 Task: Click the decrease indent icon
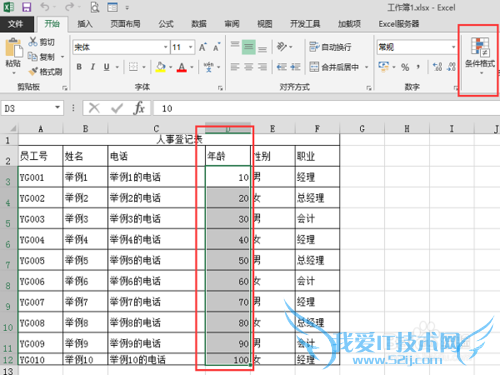282,67
